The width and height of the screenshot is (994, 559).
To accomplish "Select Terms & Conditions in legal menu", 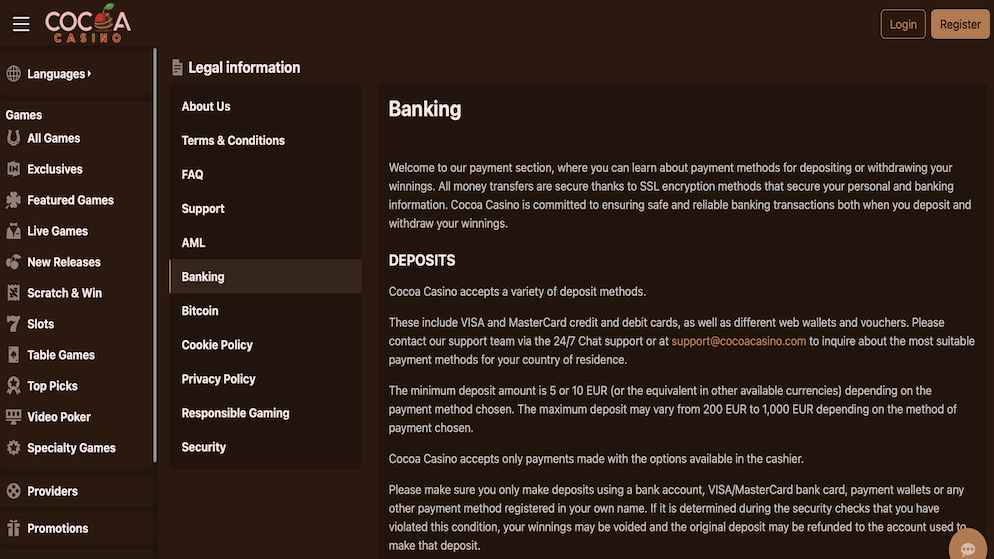I will pos(233,141).
